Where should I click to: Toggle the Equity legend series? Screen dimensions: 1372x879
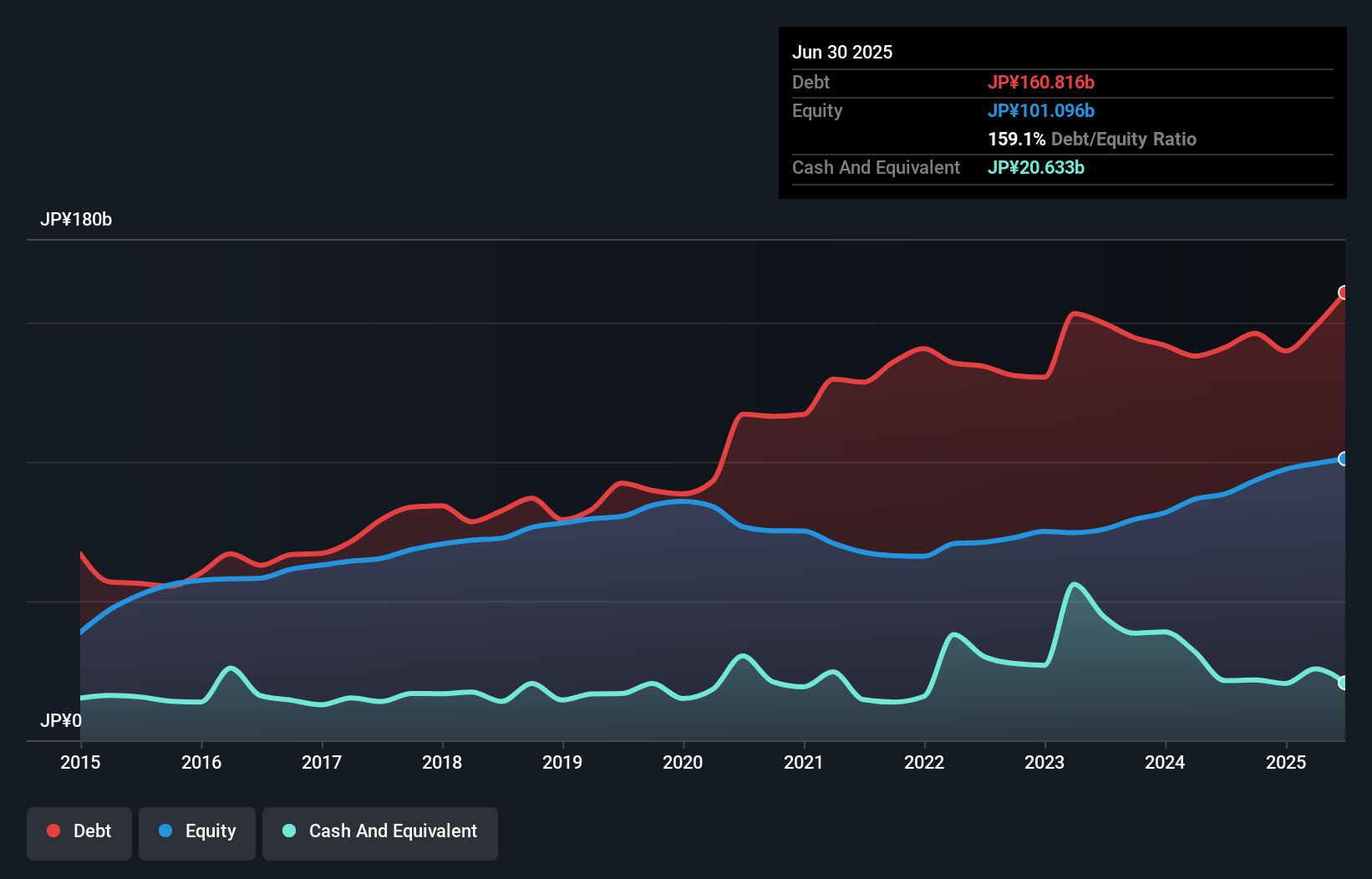tap(197, 831)
